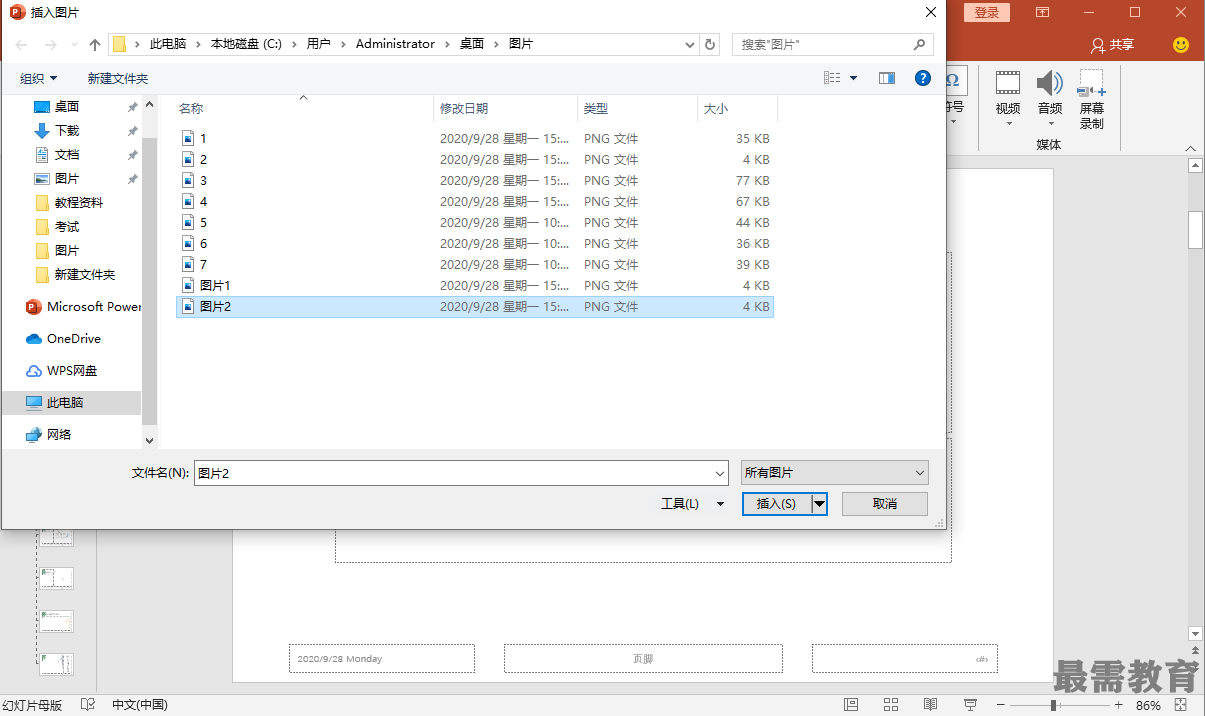
Task: Open 新建文件夹 in navigation pane
Action: click(x=84, y=275)
